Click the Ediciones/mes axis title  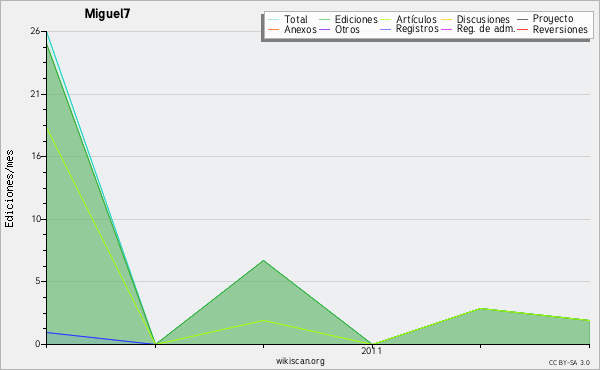(x=9, y=189)
